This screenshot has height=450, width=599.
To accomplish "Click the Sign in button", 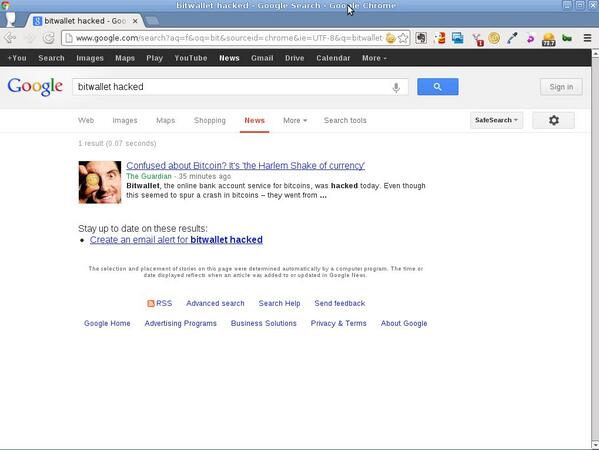I will click(x=561, y=87).
